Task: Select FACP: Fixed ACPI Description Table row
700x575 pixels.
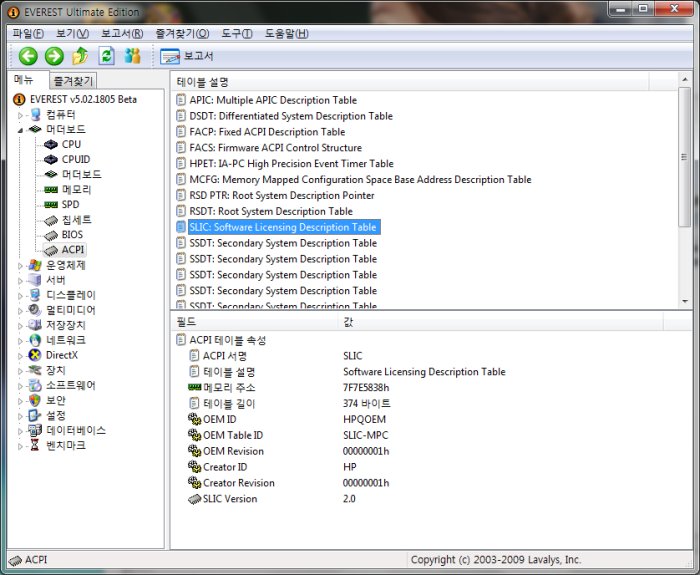Action: click(260, 132)
